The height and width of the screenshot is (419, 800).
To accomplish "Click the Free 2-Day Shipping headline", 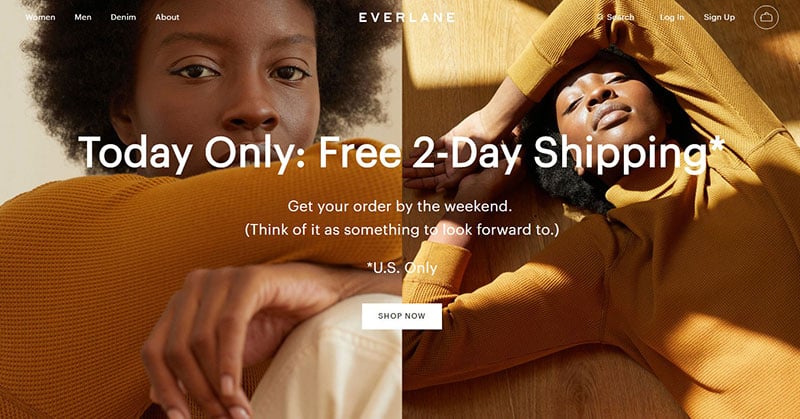I will (x=402, y=153).
